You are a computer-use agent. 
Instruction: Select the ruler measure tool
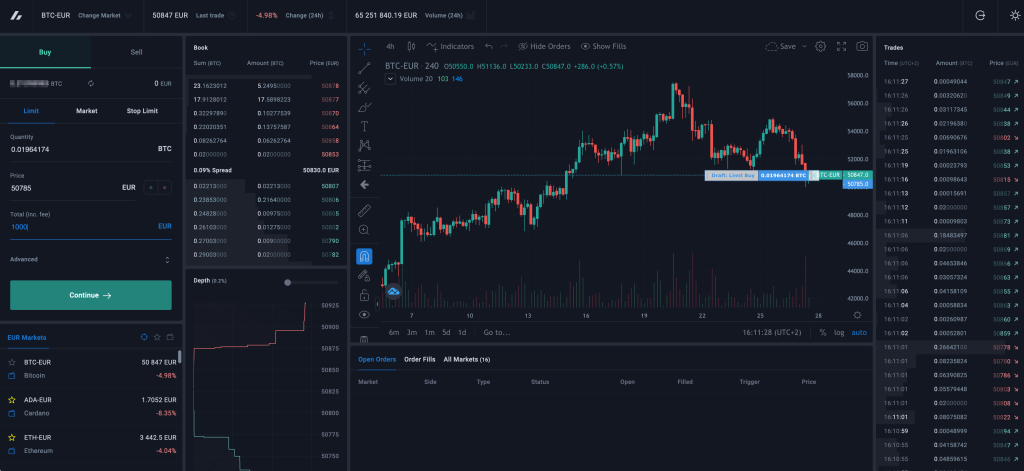click(364, 210)
